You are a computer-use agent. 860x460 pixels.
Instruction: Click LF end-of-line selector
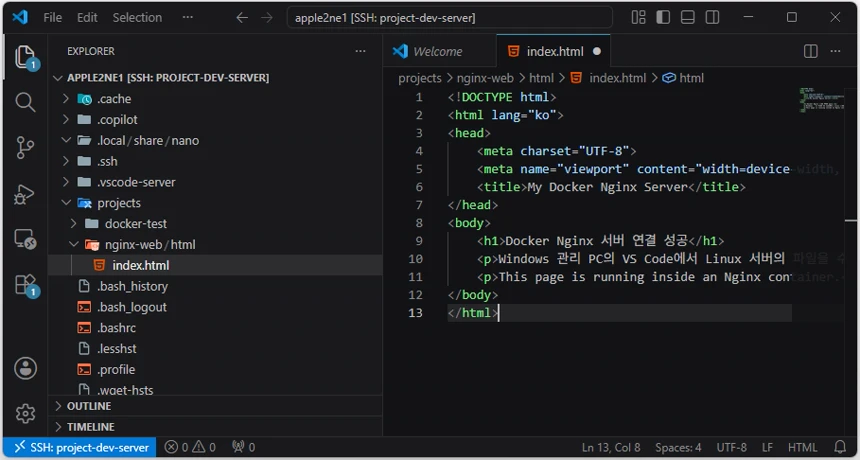[x=767, y=447]
